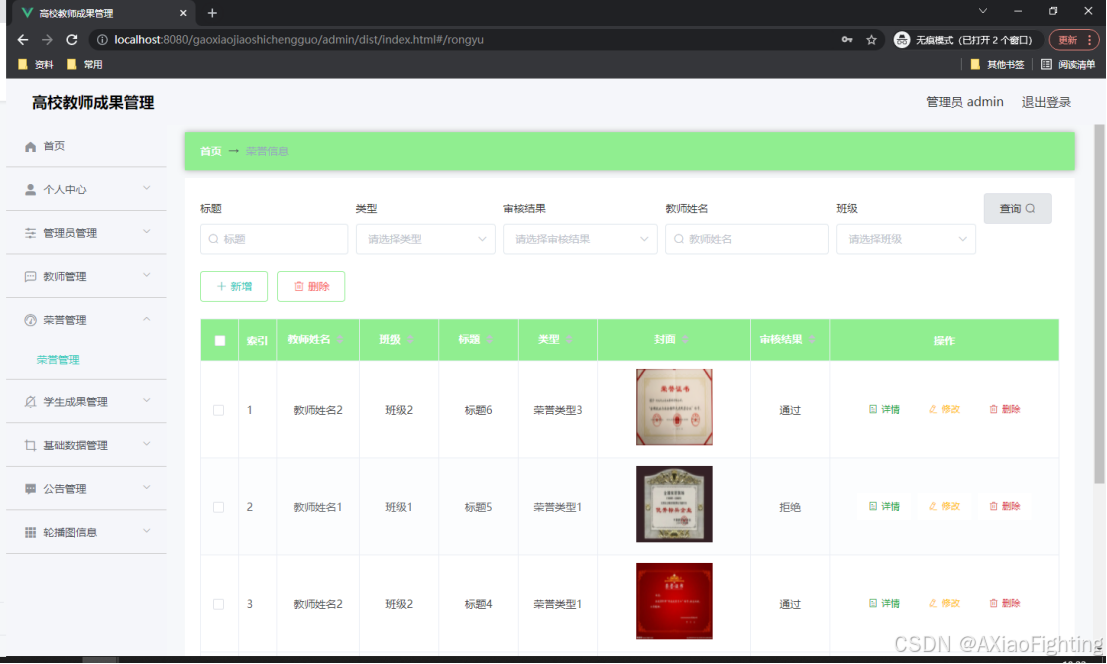Open the red certificate thumbnail in row 3

(x=674, y=601)
